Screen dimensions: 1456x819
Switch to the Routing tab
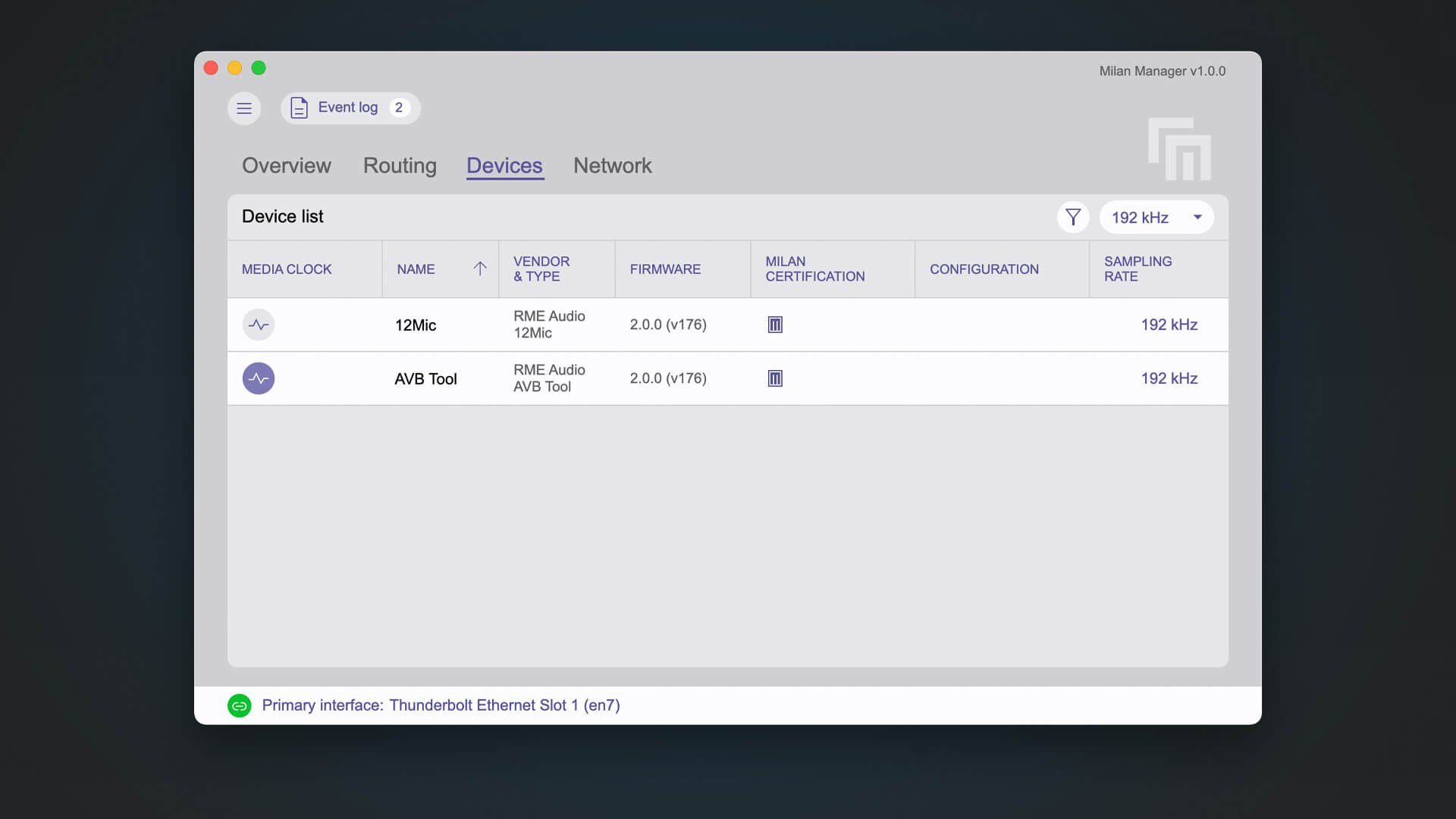(x=400, y=165)
